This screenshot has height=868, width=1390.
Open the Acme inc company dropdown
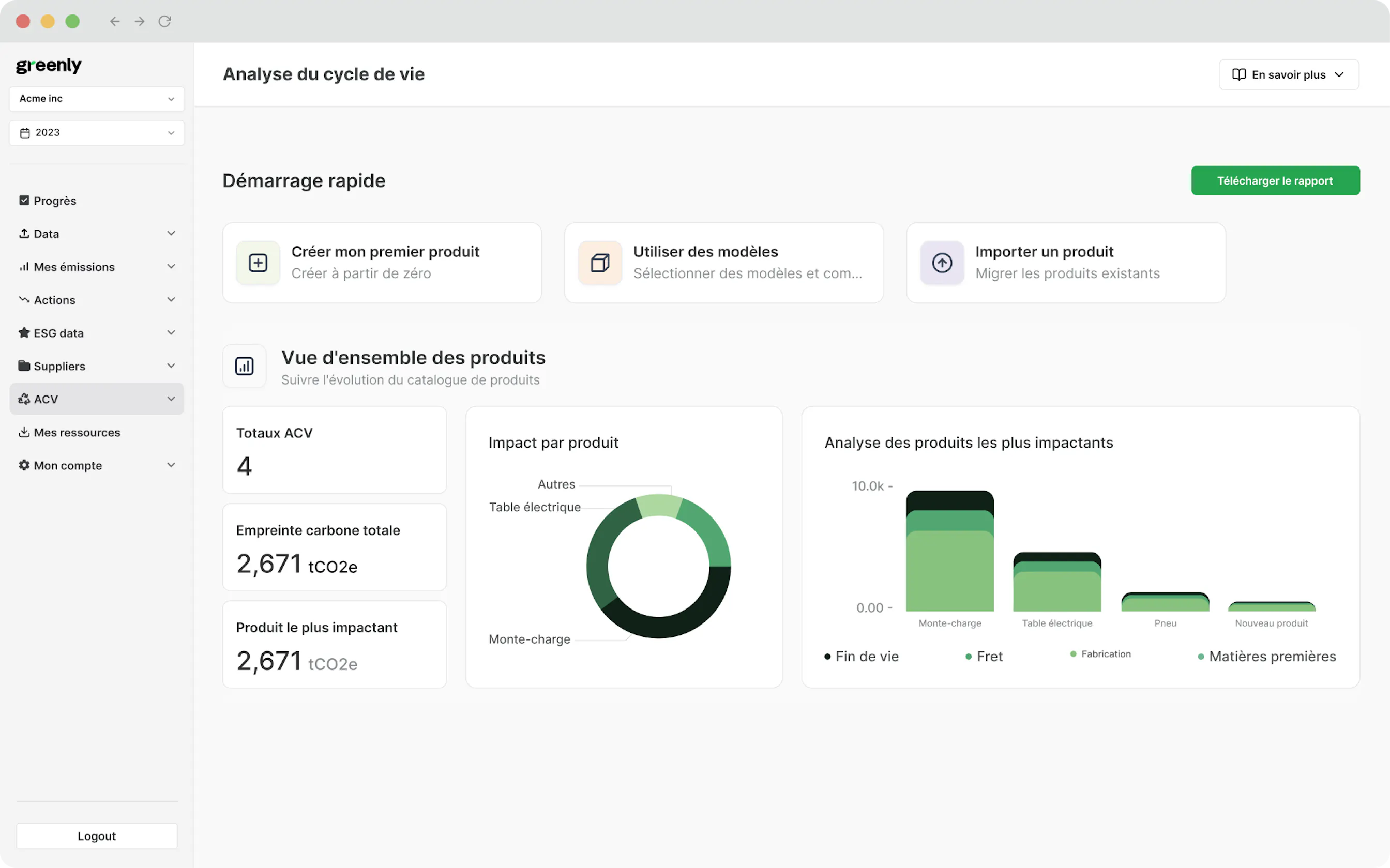[x=97, y=99]
